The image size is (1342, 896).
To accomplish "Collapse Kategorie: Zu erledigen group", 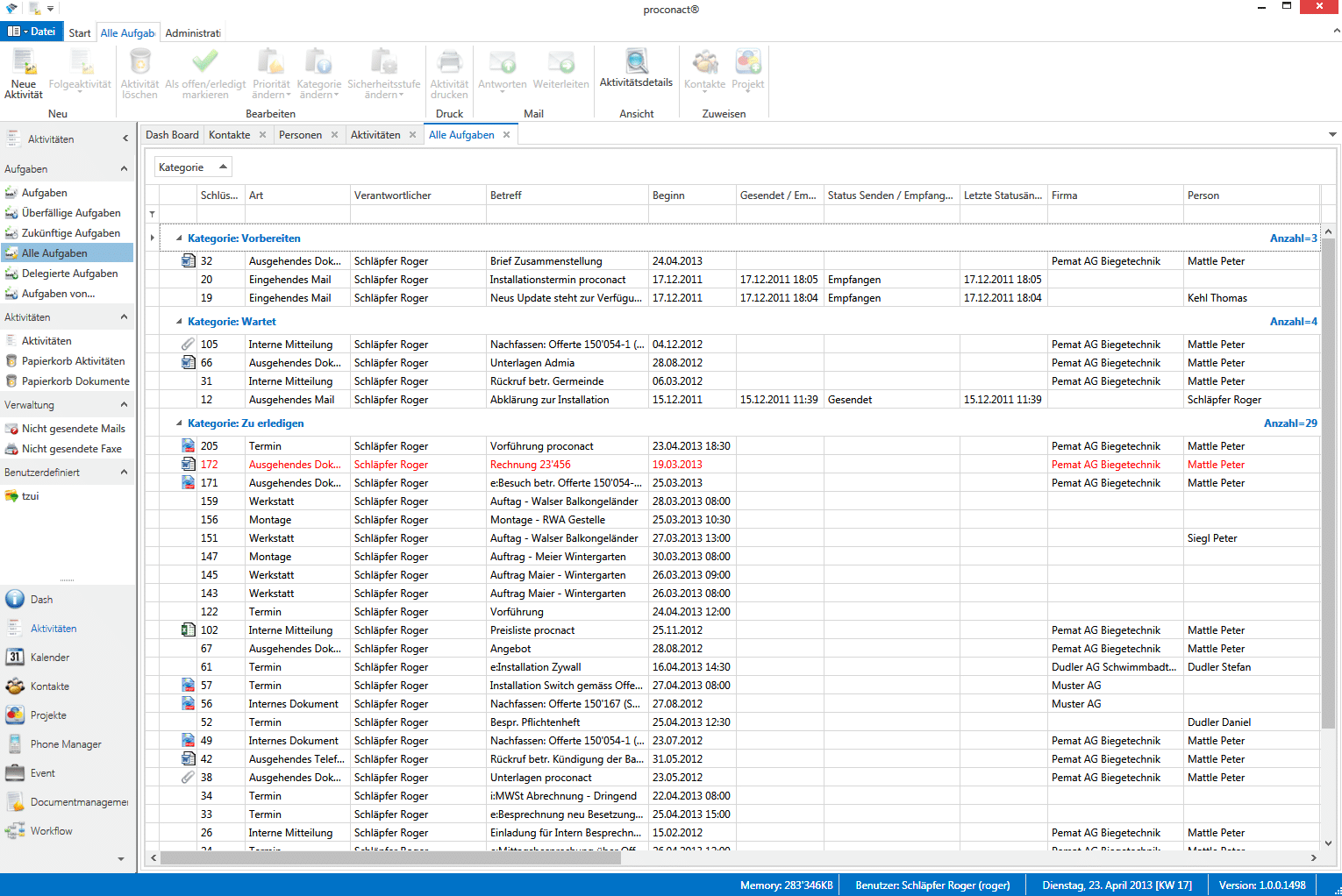I will coord(180,423).
